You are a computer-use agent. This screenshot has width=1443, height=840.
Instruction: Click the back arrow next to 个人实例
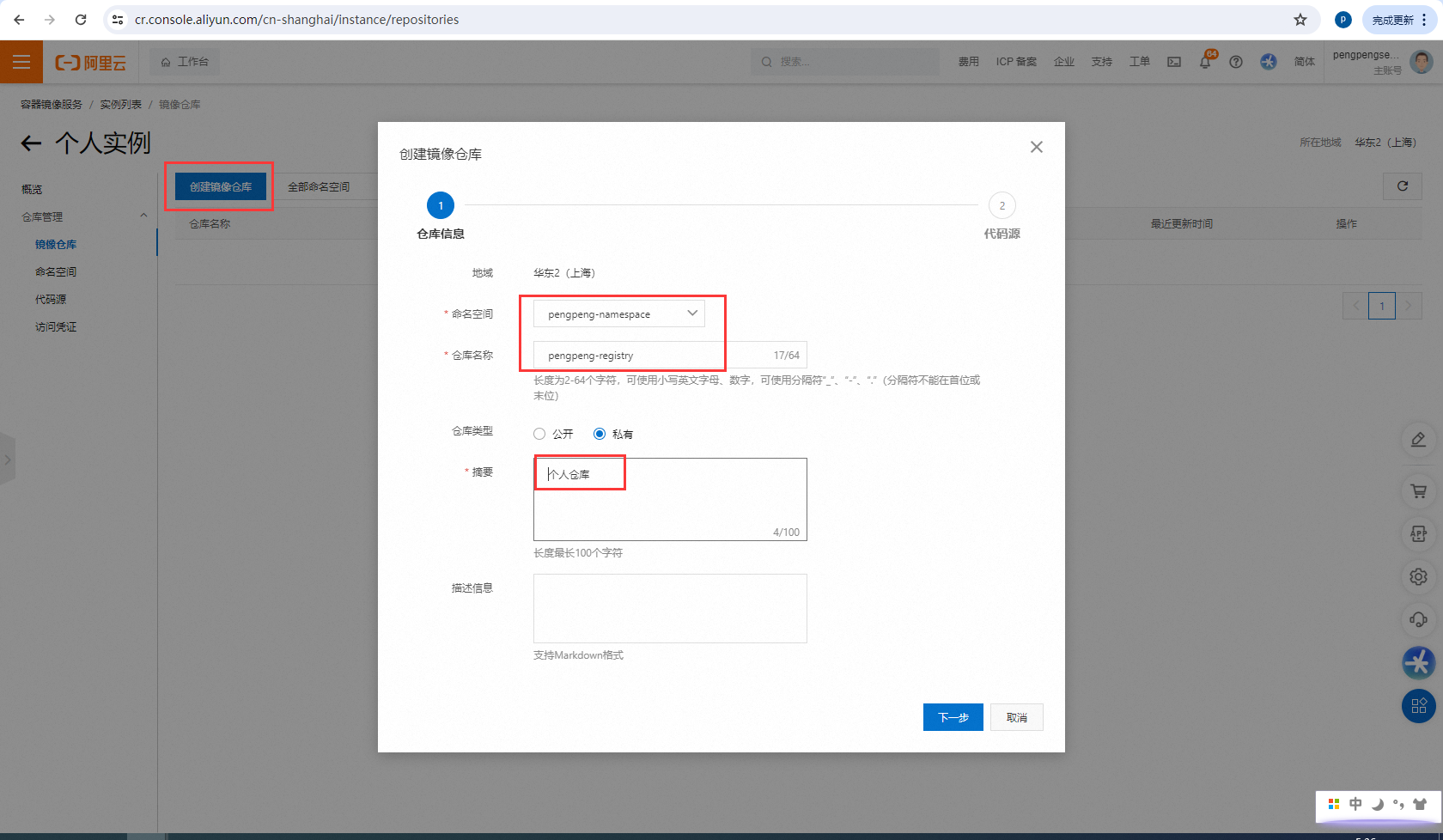pos(31,143)
